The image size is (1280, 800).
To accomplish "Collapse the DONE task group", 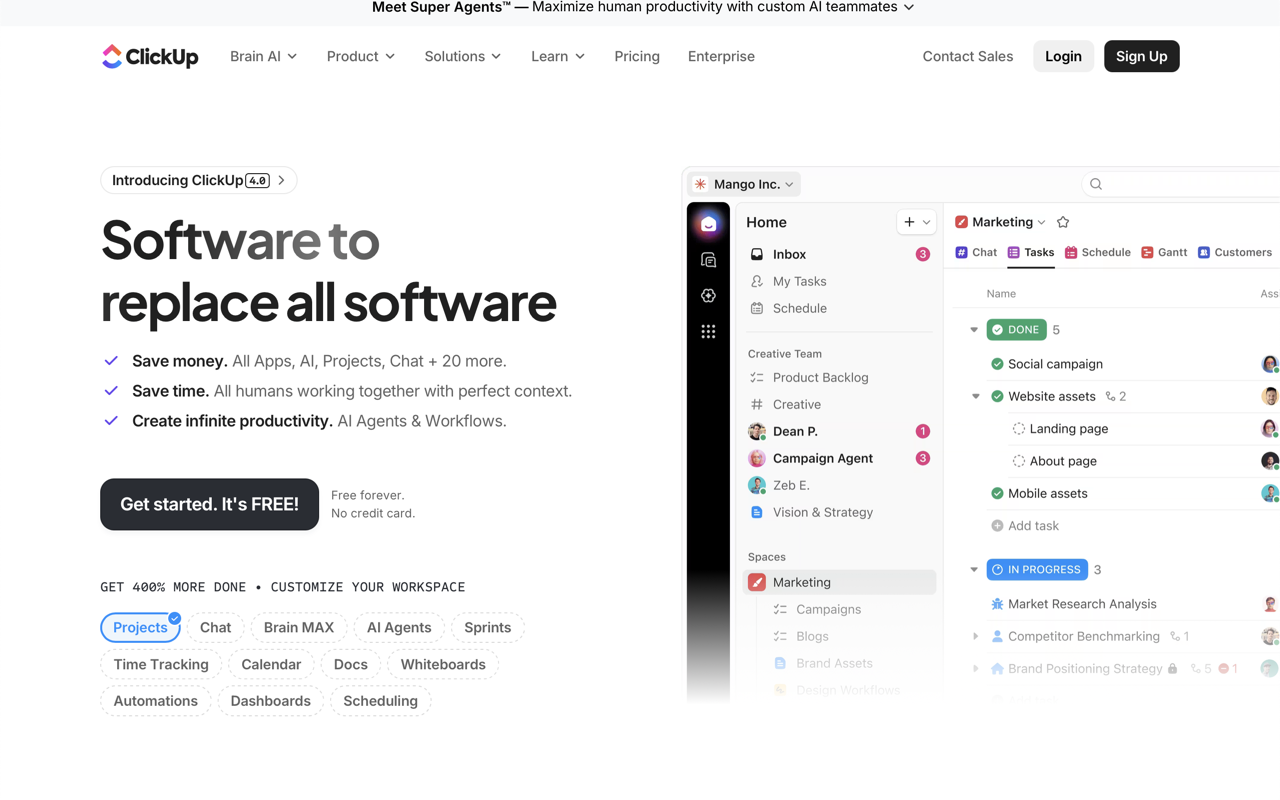I will pyautogui.click(x=974, y=329).
